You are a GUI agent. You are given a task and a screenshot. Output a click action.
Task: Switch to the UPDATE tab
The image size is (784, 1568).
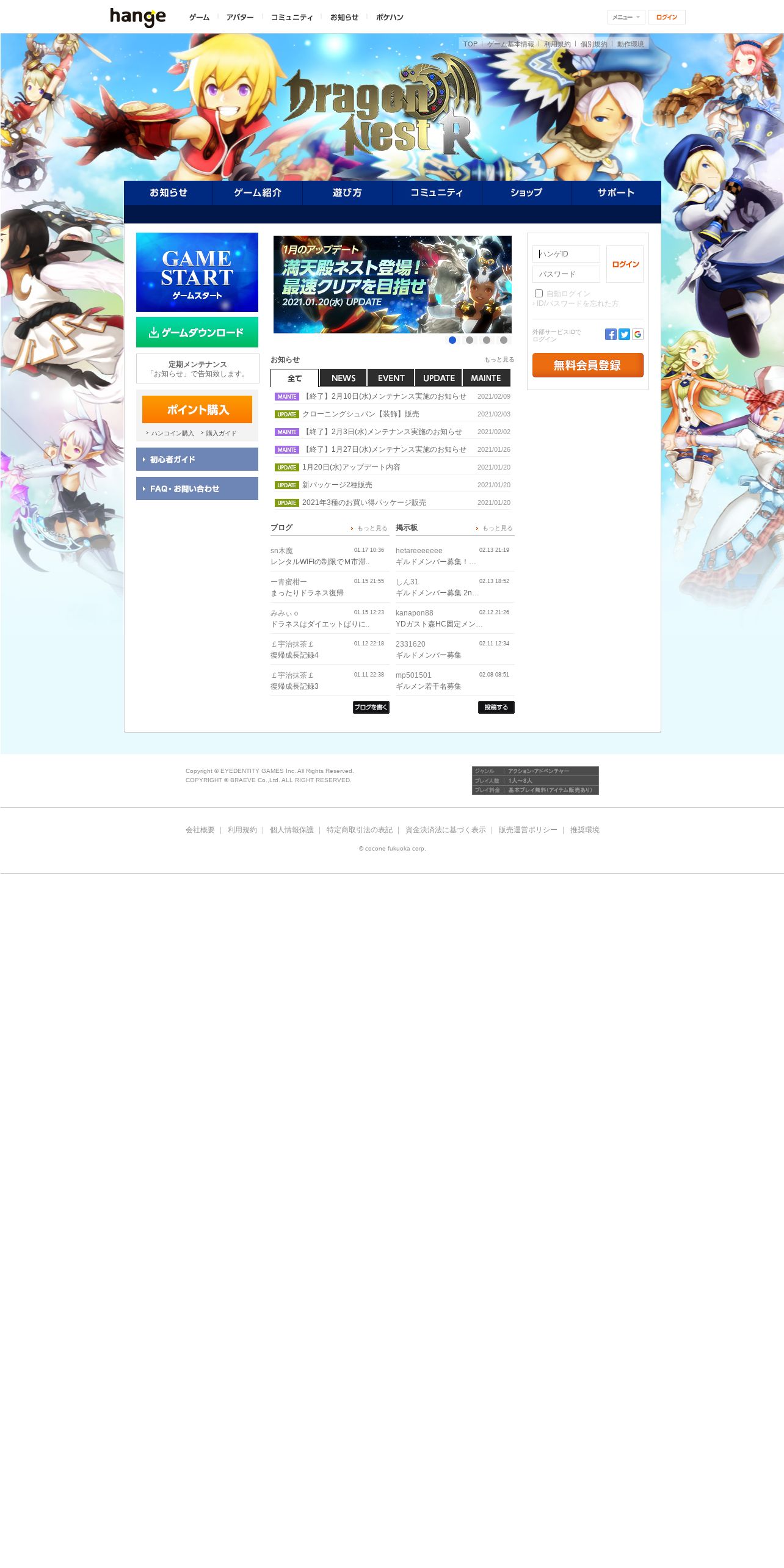tap(438, 378)
